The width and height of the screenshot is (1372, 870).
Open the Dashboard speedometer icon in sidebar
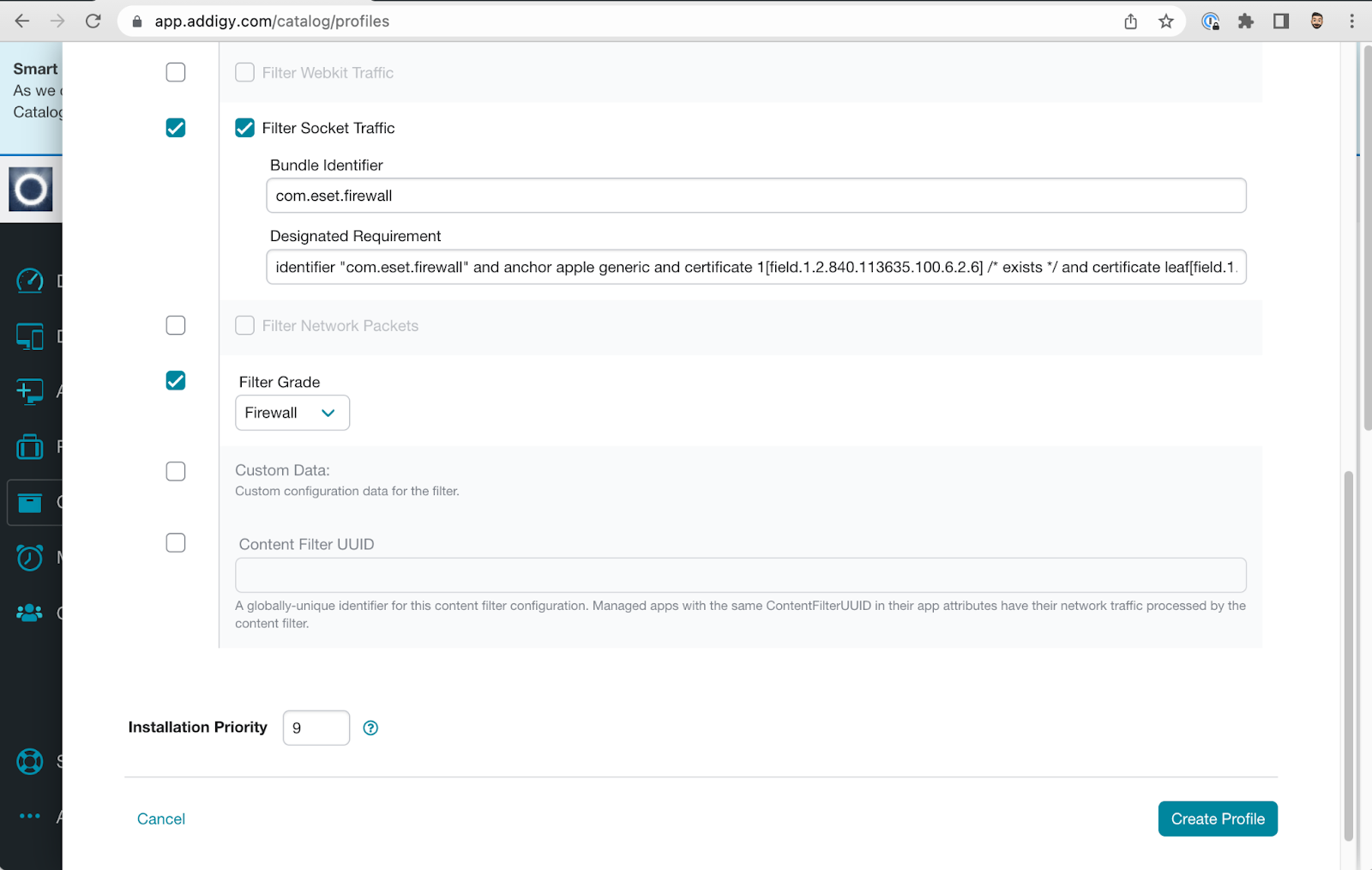(x=30, y=281)
